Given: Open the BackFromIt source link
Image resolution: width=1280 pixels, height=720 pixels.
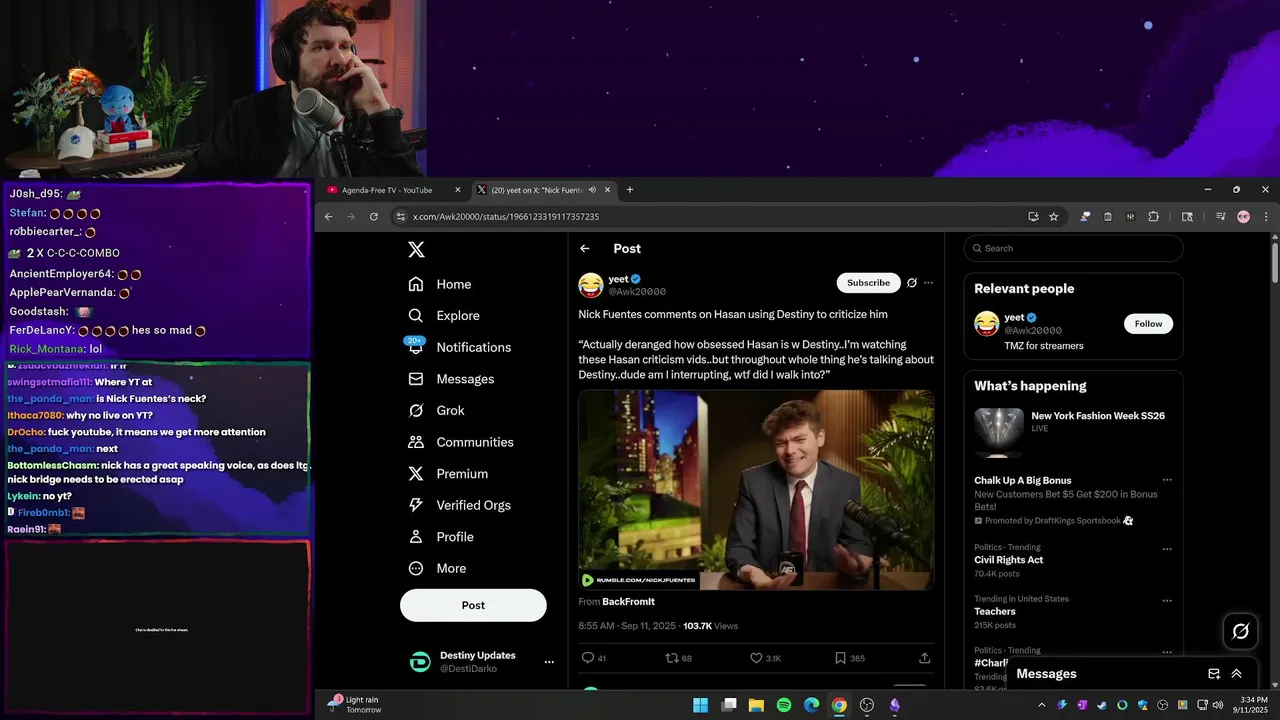Looking at the screenshot, I should point(628,602).
